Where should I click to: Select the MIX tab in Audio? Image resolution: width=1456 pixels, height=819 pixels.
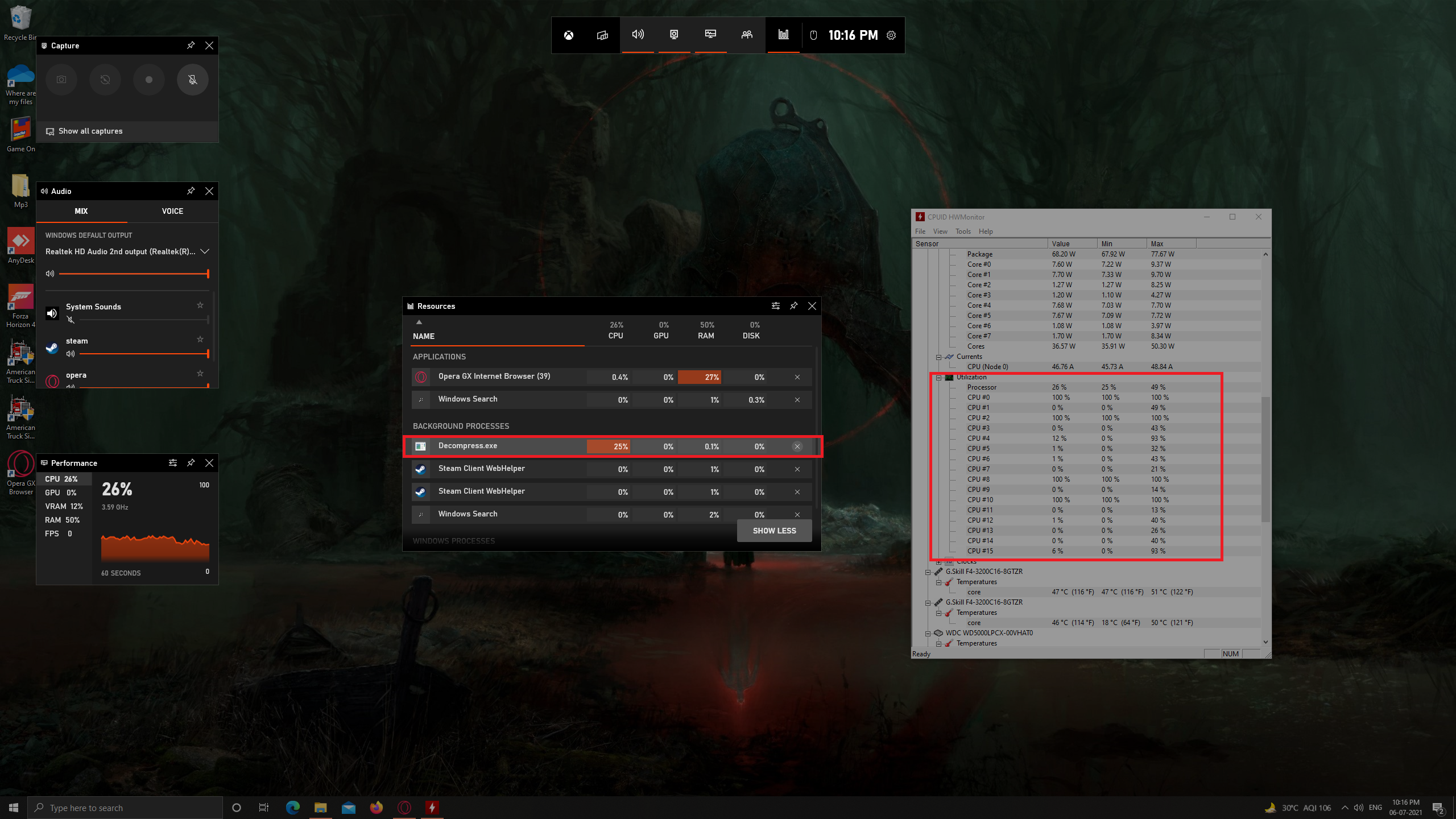tap(81, 211)
